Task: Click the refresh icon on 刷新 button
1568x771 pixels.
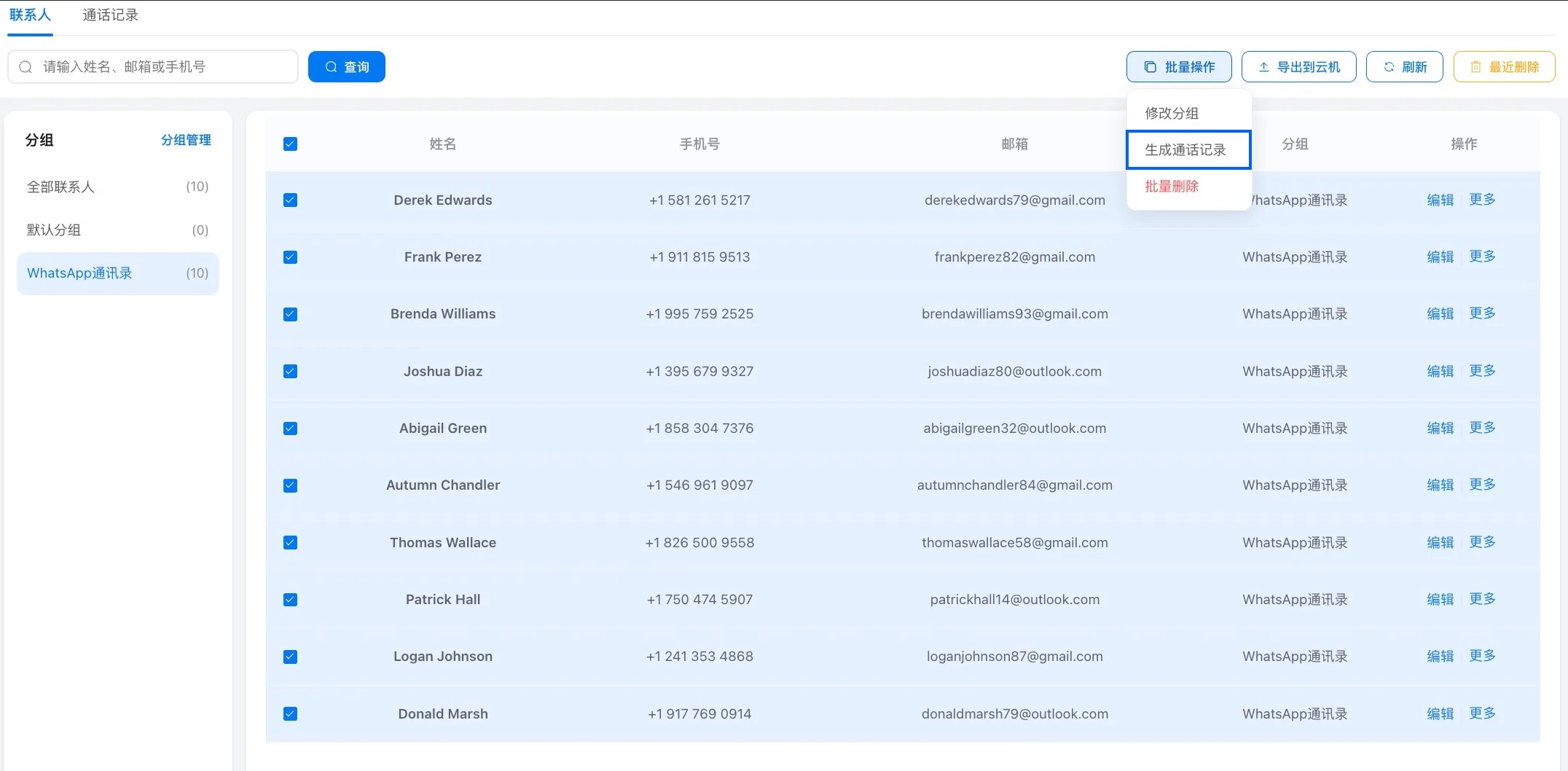Action: (1389, 67)
